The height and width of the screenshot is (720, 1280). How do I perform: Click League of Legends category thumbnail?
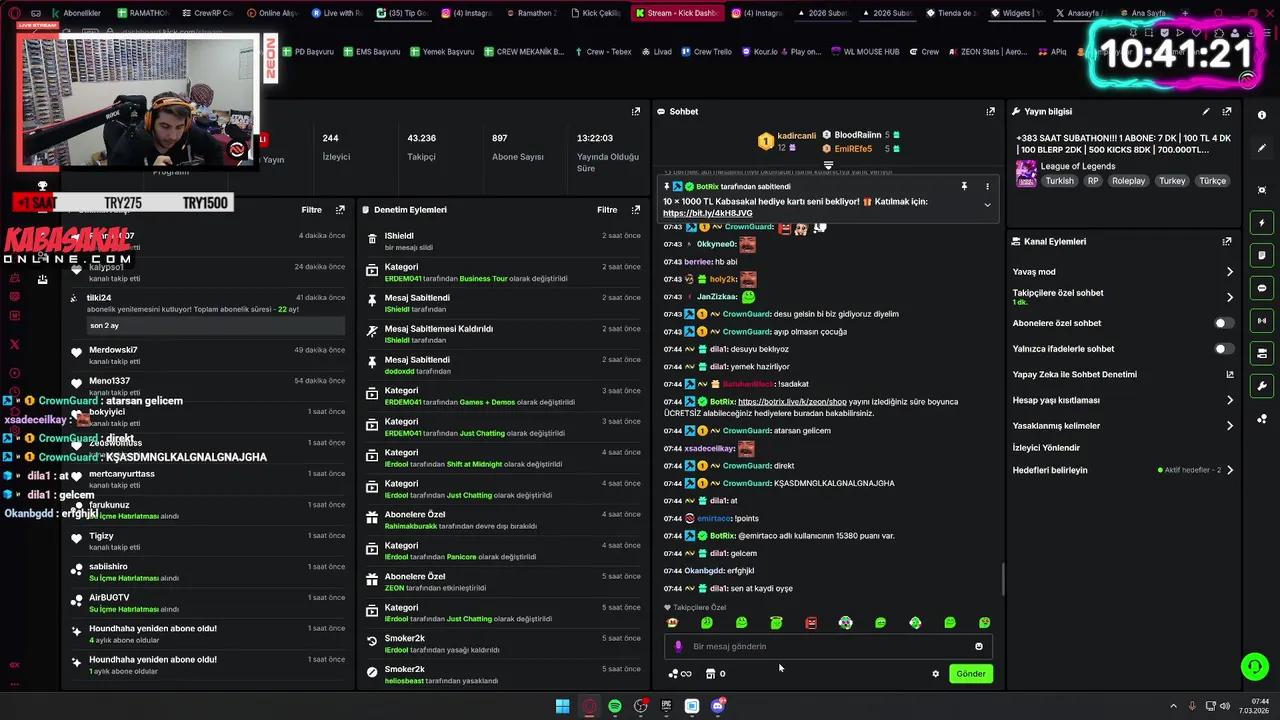click(x=1026, y=174)
